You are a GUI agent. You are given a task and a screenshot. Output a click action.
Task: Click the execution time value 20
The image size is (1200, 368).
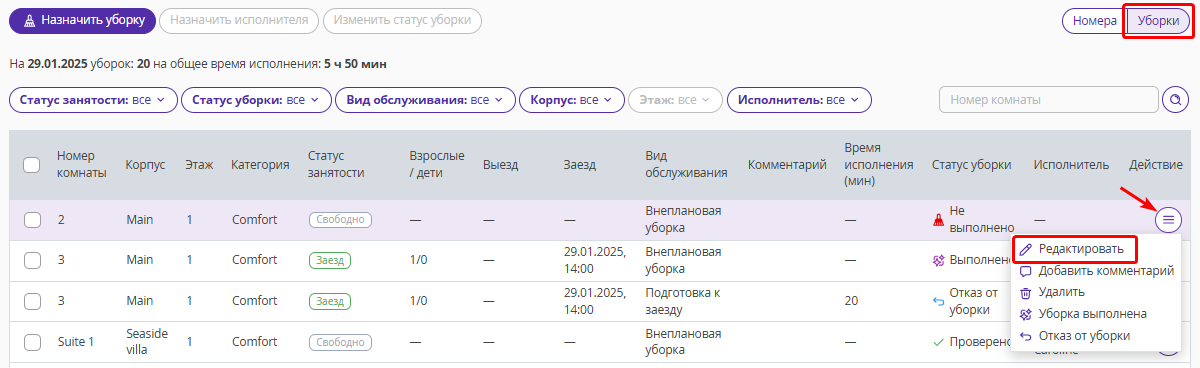click(851, 301)
